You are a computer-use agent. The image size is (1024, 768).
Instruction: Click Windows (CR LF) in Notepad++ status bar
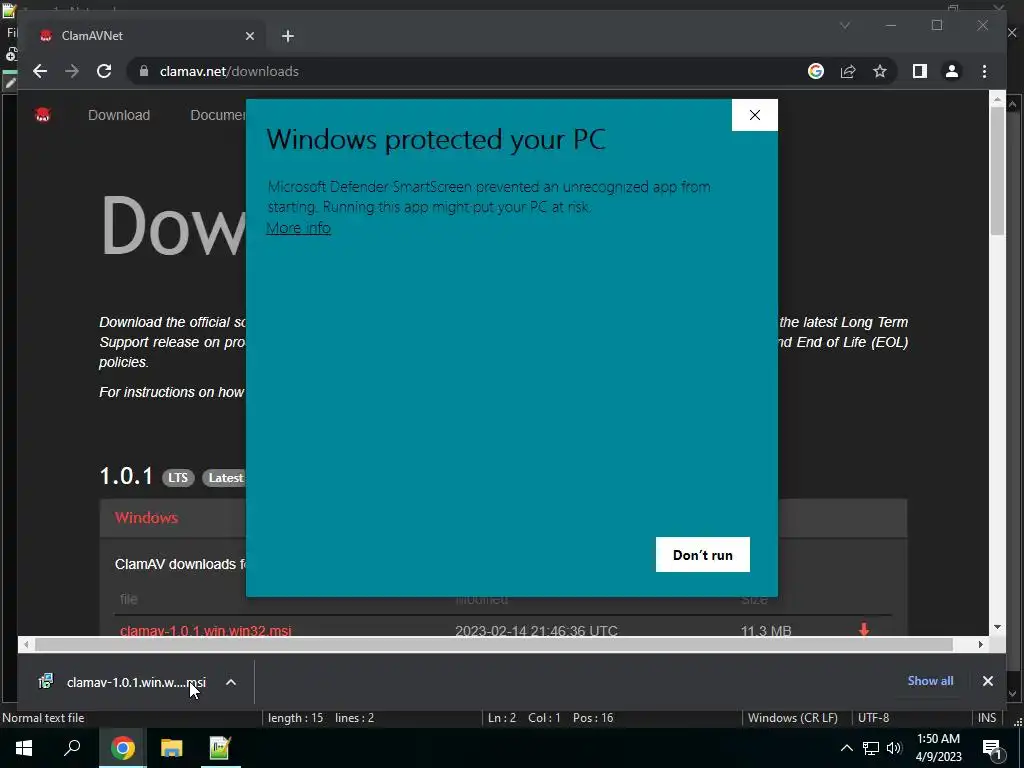point(793,718)
